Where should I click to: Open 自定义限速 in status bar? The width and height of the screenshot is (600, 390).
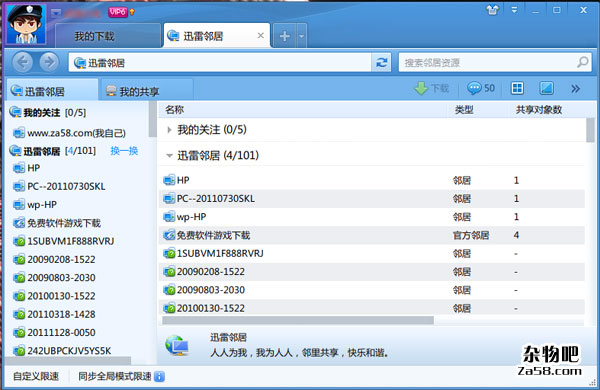[x=36, y=376]
